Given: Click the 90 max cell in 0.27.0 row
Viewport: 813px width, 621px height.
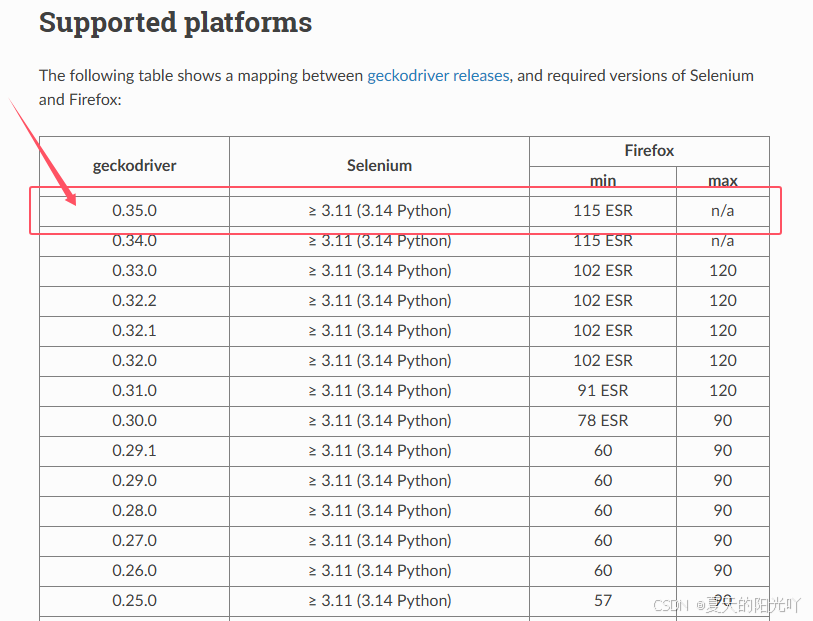Looking at the screenshot, I should click(723, 541).
